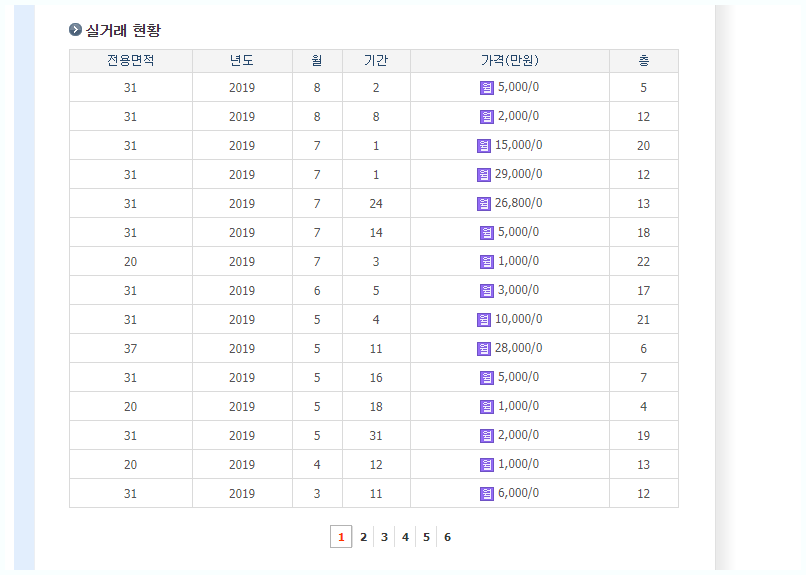The height and width of the screenshot is (575, 806).
Task: Click the floor cell showing 17
Action: 644,291
